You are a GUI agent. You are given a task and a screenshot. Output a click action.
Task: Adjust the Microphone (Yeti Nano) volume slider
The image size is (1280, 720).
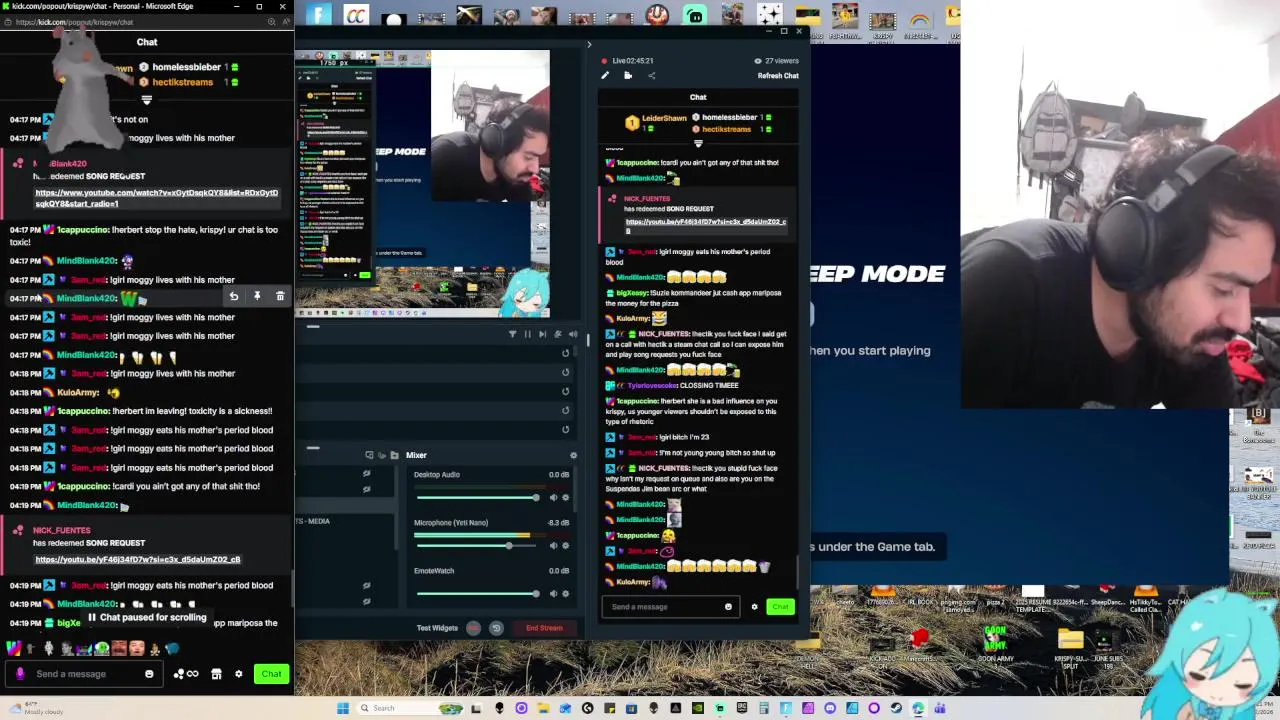pos(478,546)
